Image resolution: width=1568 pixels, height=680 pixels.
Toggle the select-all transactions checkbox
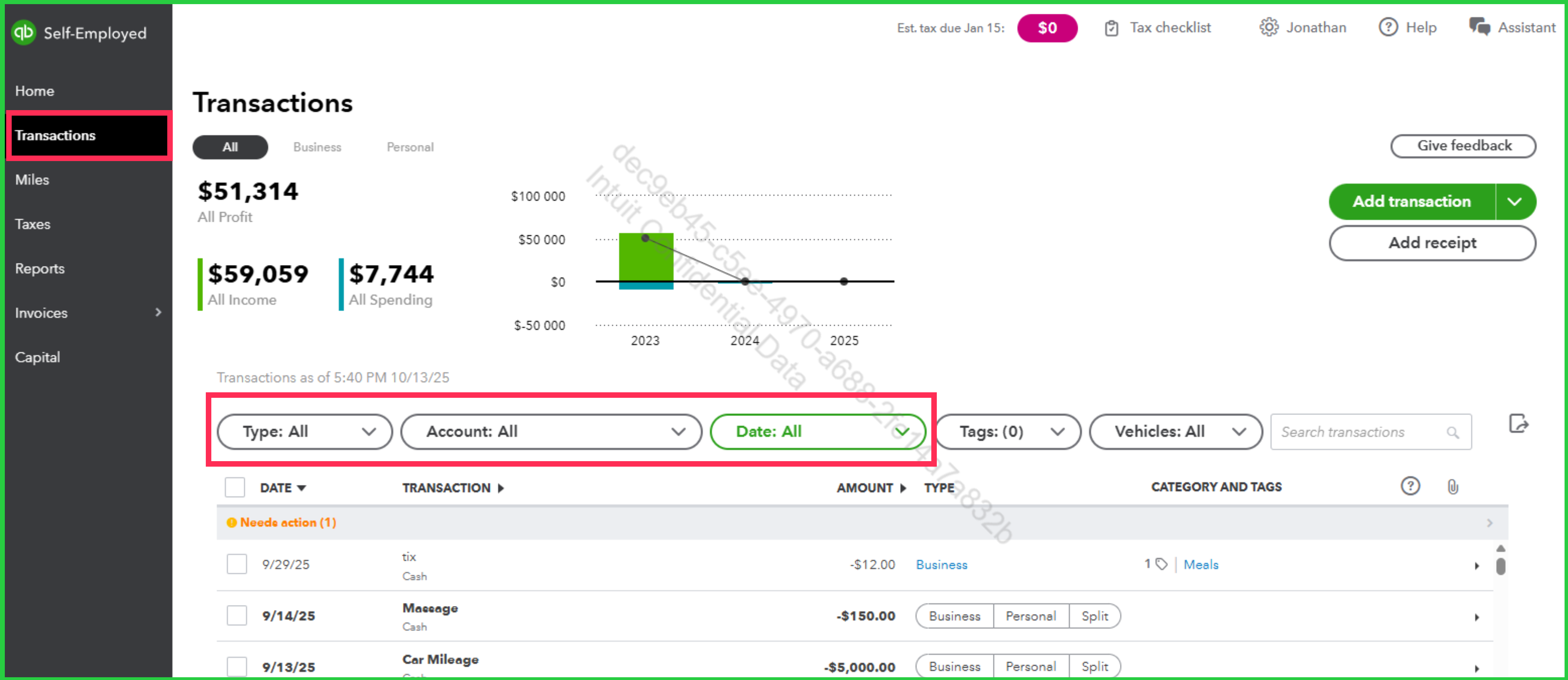point(235,487)
